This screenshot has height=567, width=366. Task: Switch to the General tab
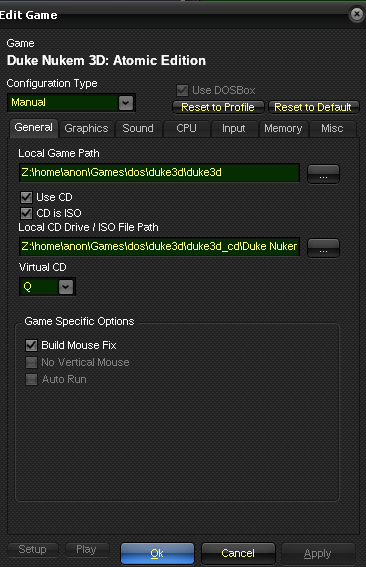coord(34,128)
